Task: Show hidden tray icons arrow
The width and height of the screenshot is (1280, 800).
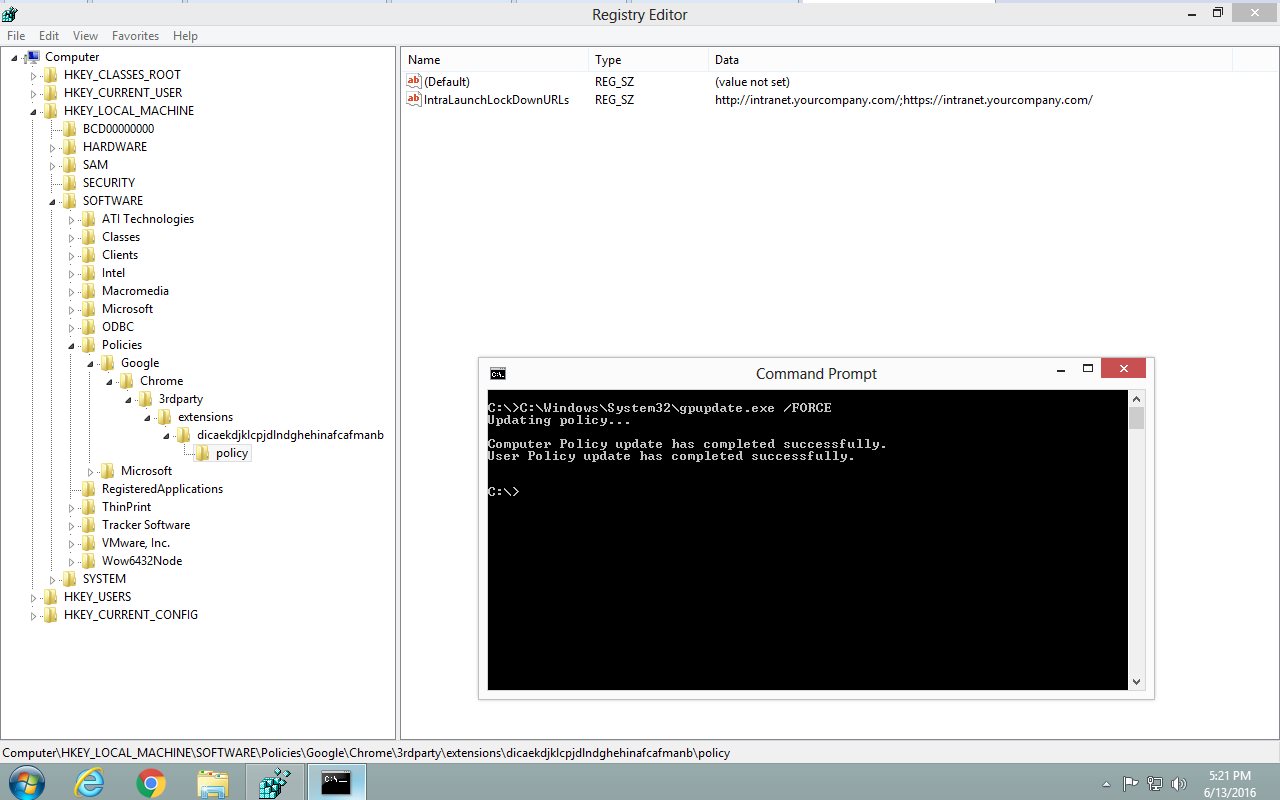Action: 1106,783
